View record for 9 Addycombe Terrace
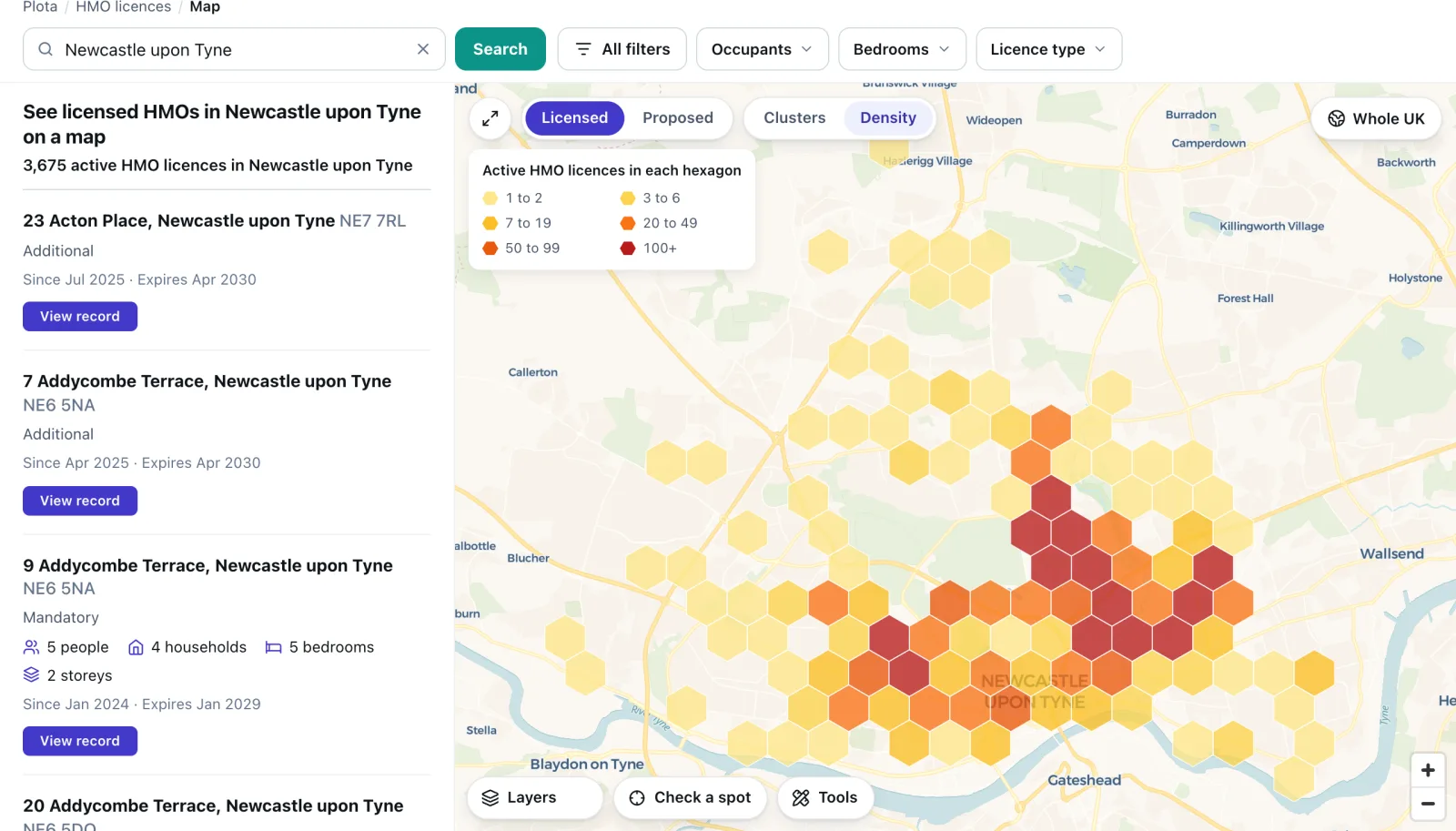Screen dimensions: 1456x831 (x=80, y=741)
